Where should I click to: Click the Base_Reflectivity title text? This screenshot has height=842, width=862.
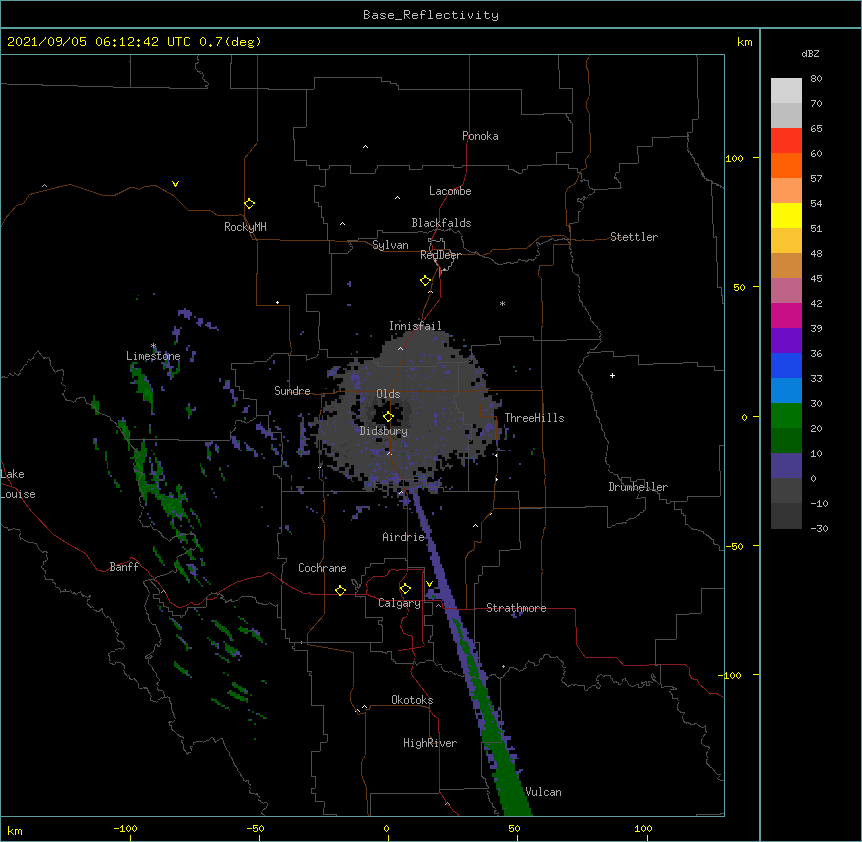(x=431, y=15)
